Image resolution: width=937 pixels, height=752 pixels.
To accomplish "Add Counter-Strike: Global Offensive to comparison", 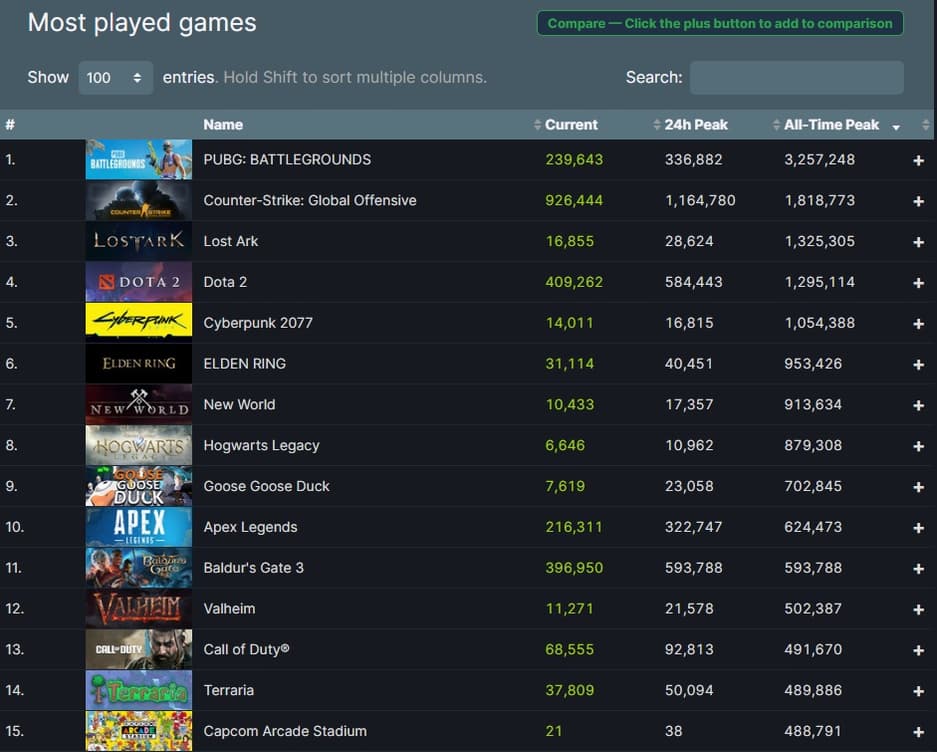I will 918,201.
